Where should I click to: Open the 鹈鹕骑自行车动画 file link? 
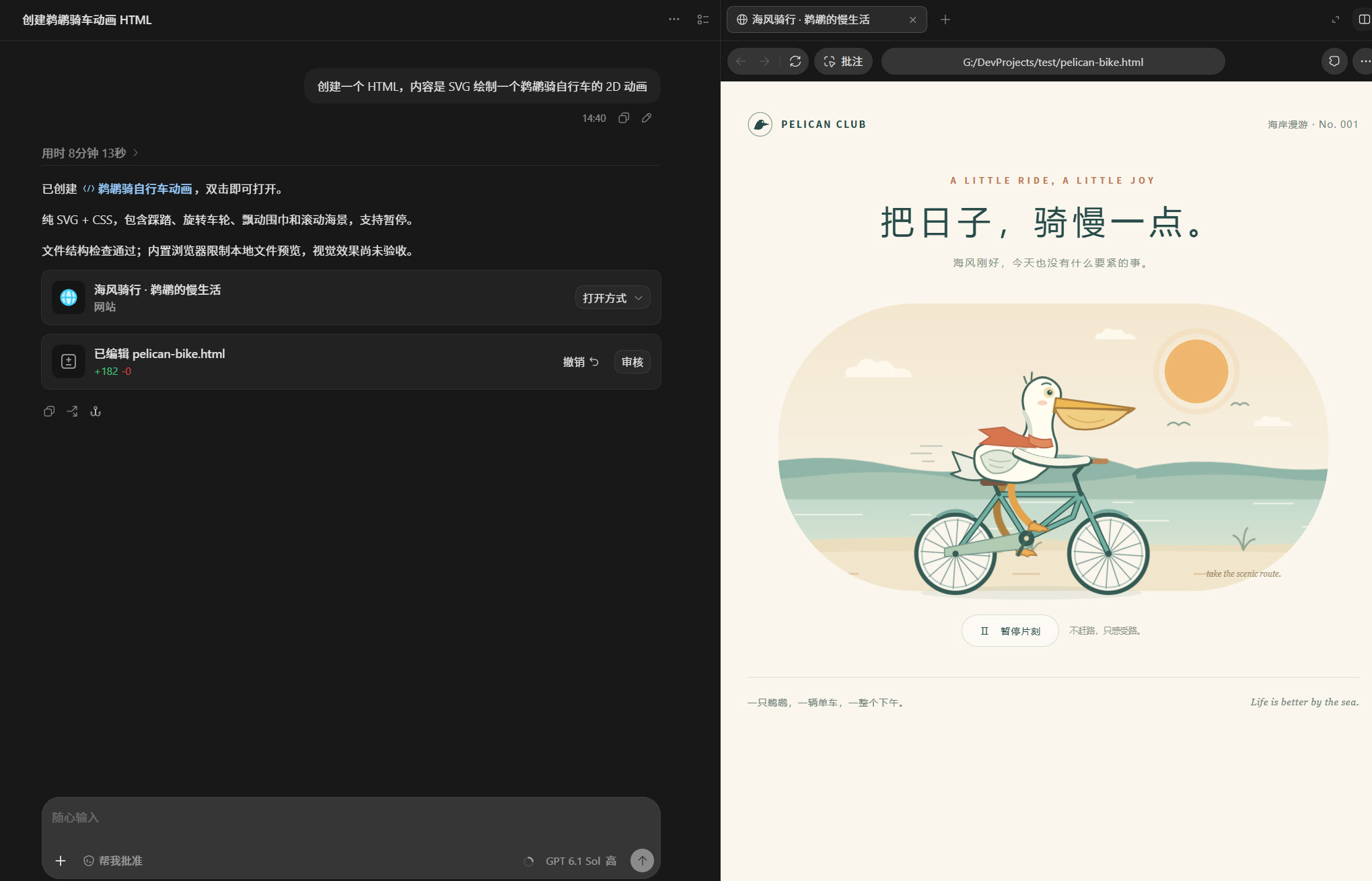tap(138, 189)
